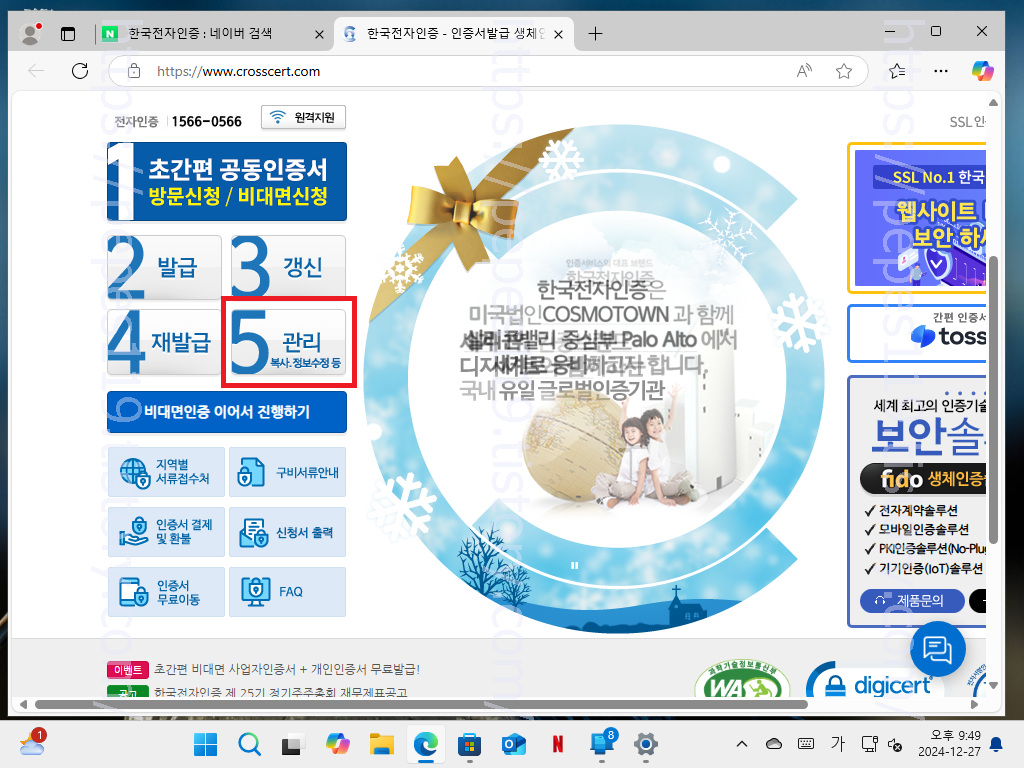Click the horizontal page scrollbar

pyautogui.click(x=421, y=704)
